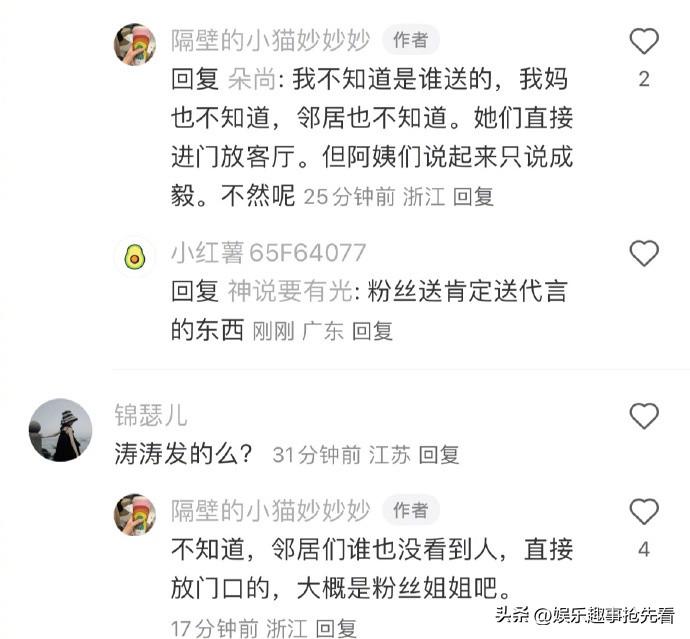Tap the 作者 badge on the first reply
This screenshot has height=639, width=690.
coord(411,40)
